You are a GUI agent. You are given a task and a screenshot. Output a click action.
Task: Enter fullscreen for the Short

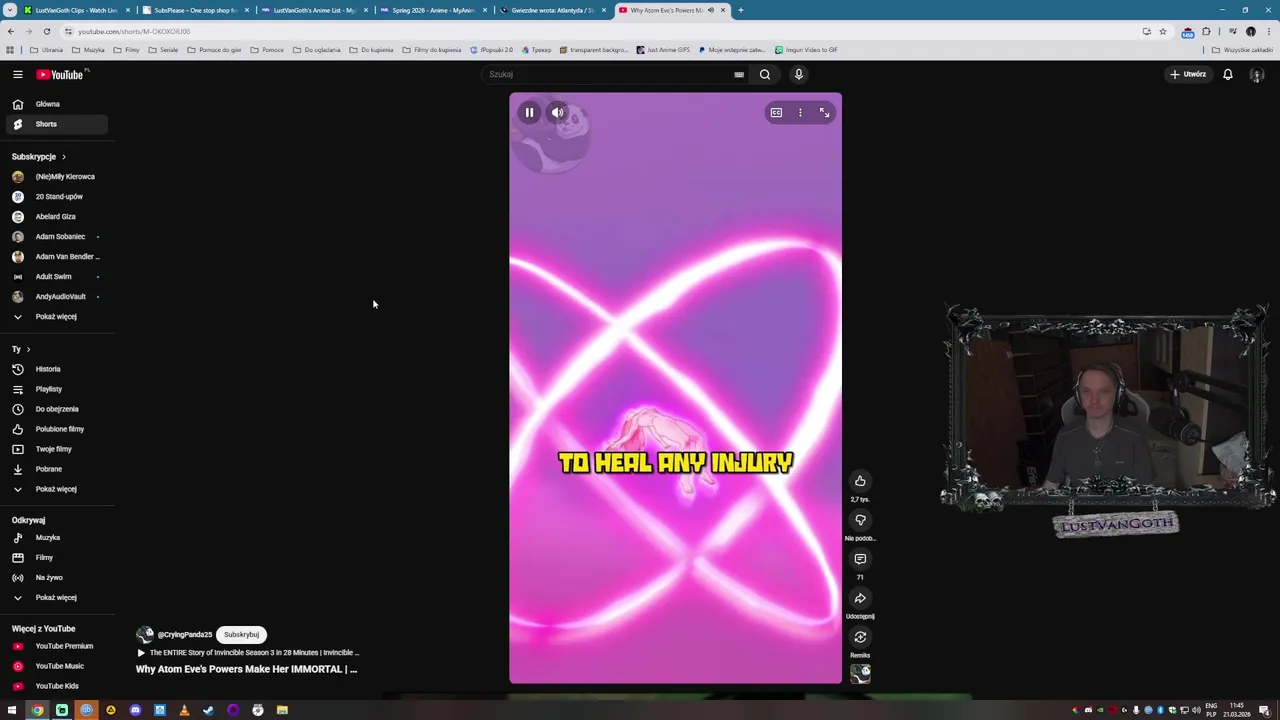[x=824, y=113]
